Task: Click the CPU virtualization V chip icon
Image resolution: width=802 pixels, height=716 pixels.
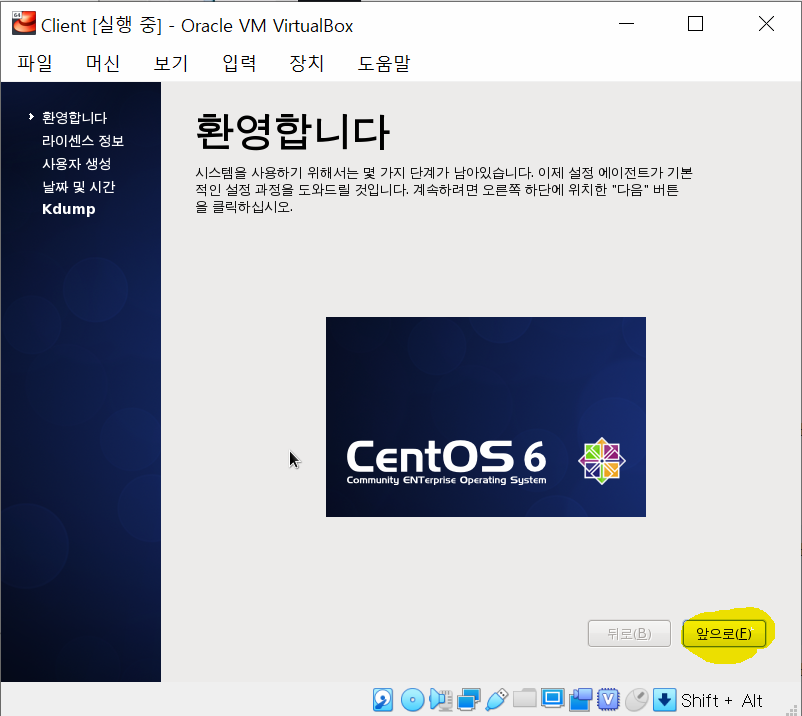Action: coord(608,700)
